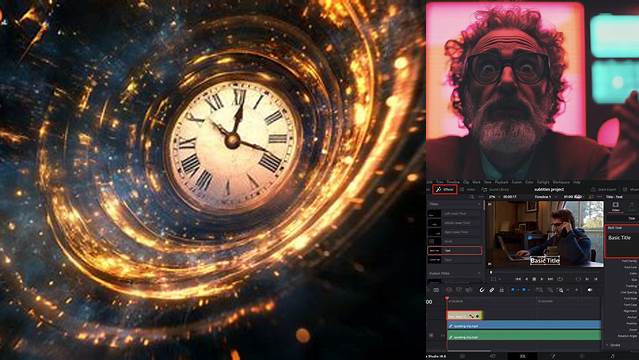This screenshot has width=639, height=360.
Task: Enable loop playback icon
Action: pyautogui.click(x=560, y=279)
